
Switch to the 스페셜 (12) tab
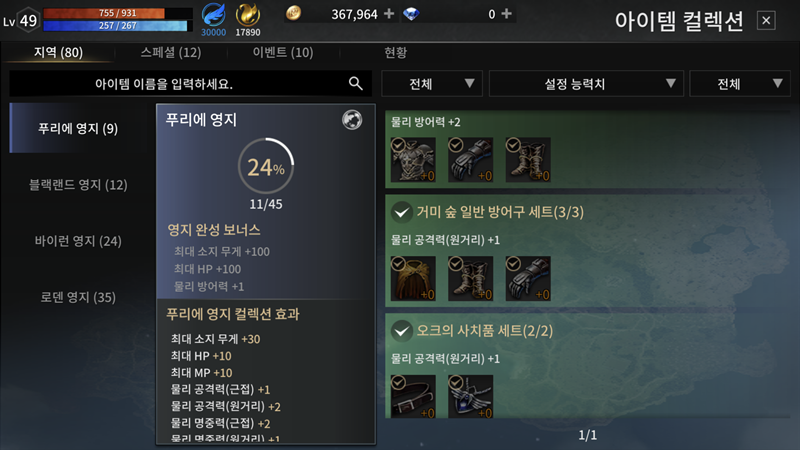(171, 52)
